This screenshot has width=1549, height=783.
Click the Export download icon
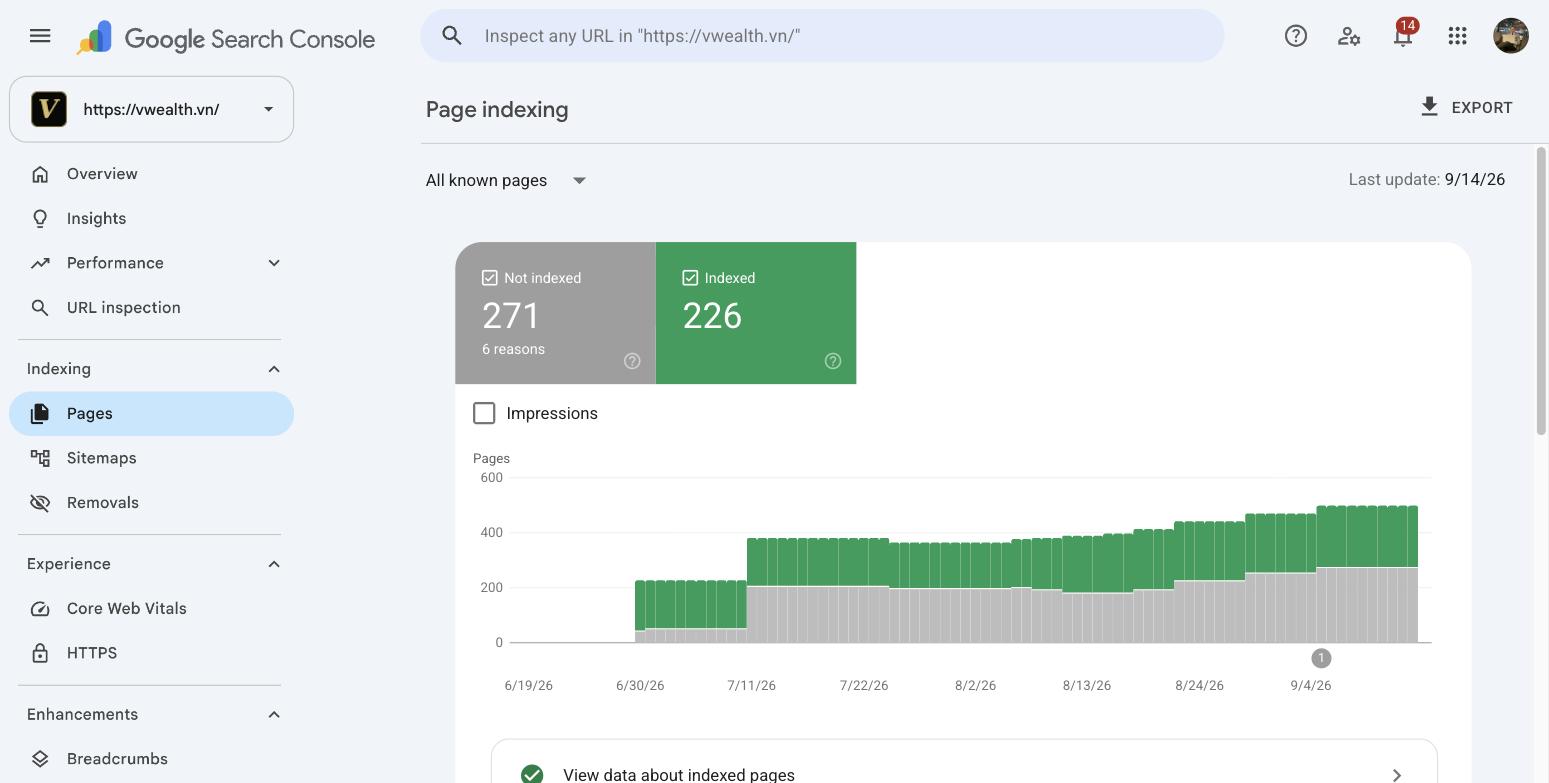[1429, 107]
